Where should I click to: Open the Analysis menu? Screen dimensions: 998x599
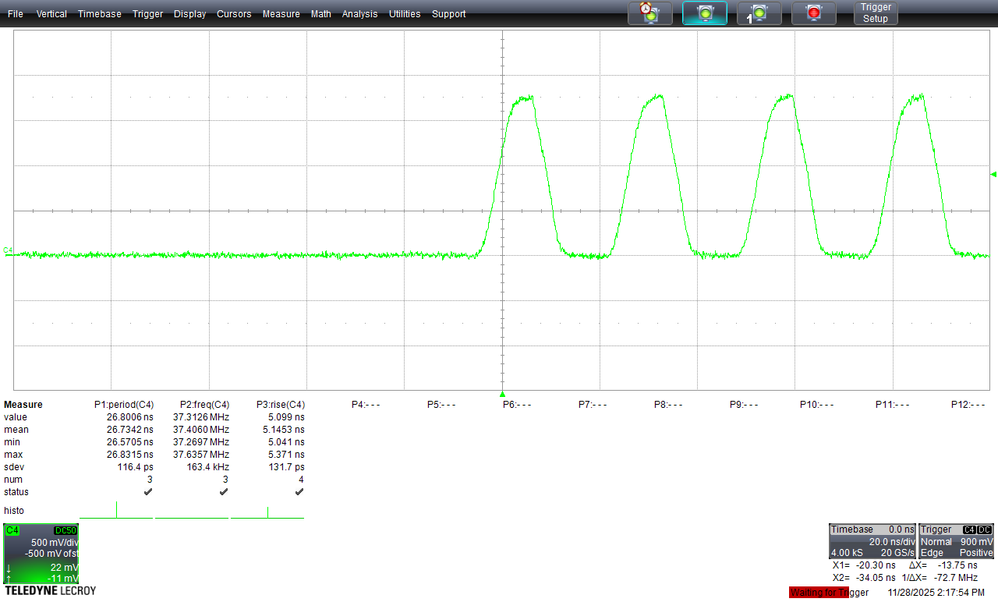[x=360, y=13]
